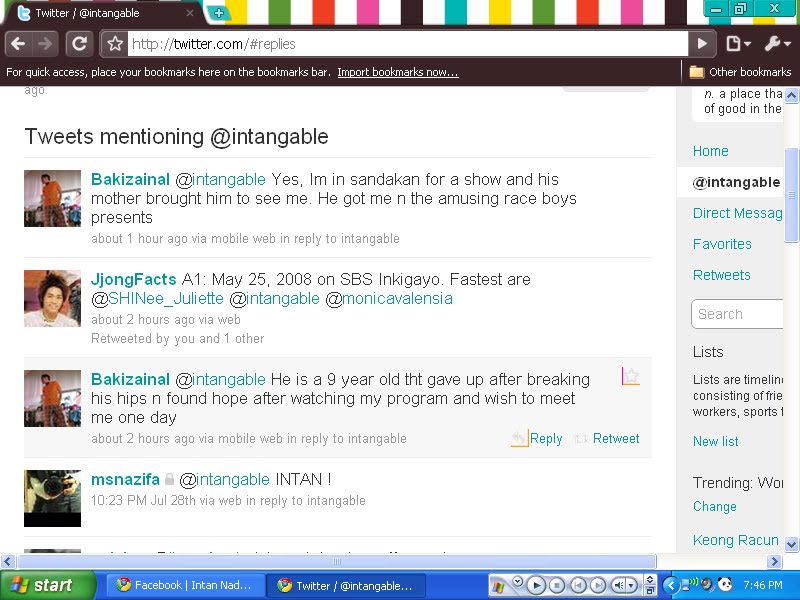The image size is (800, 600).
Task: Mute audio on the Media Player toolbar
Action: click(618, 586)
